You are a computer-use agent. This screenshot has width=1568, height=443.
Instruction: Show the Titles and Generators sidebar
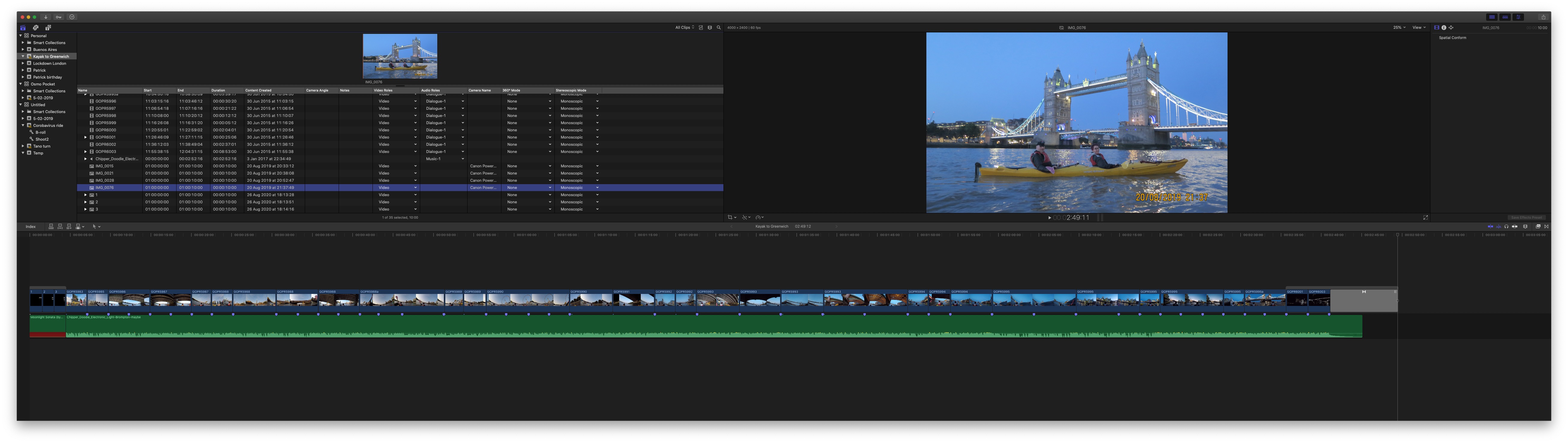pyautogui.click(x=48, y=27)
